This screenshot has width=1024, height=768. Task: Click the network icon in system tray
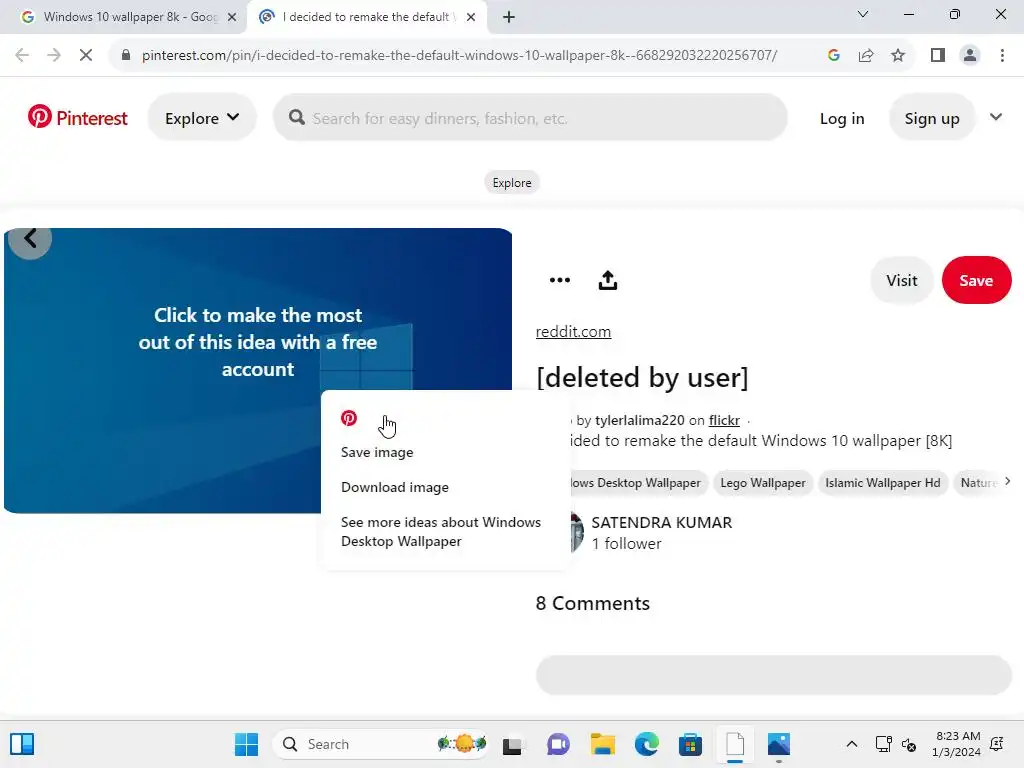coord(883,744)
